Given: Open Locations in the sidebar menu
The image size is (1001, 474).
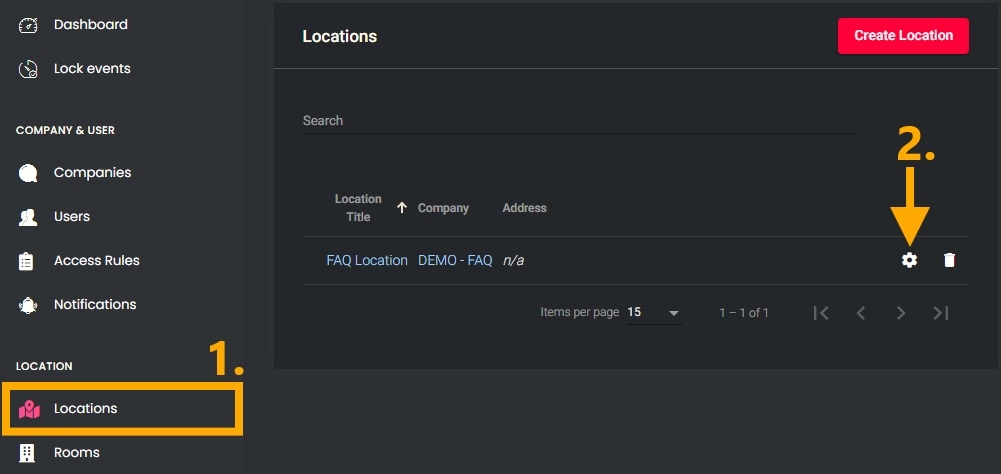Looking at the screenshot, I should [86, 409].
